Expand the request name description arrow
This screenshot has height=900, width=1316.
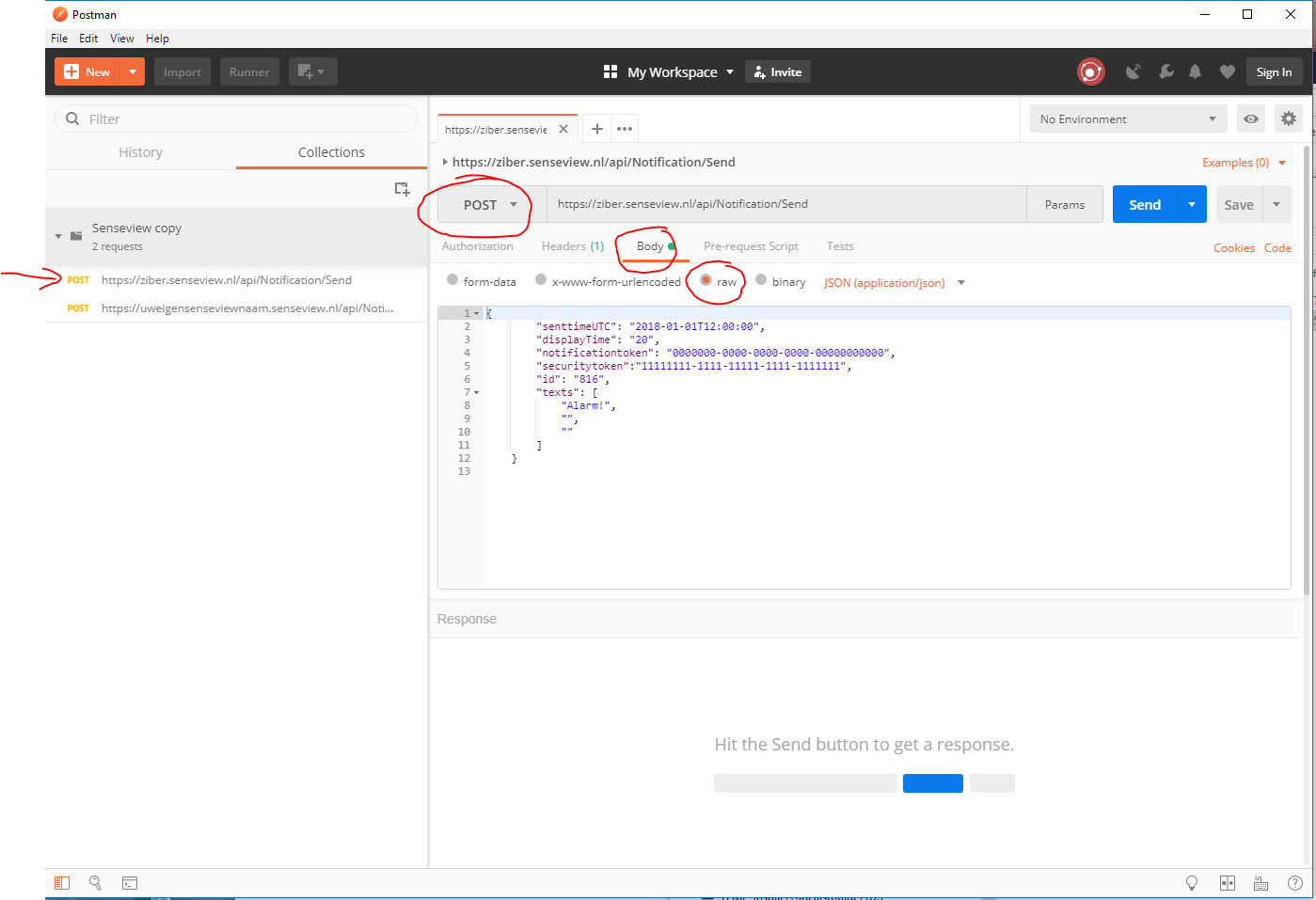click(445, 162)
